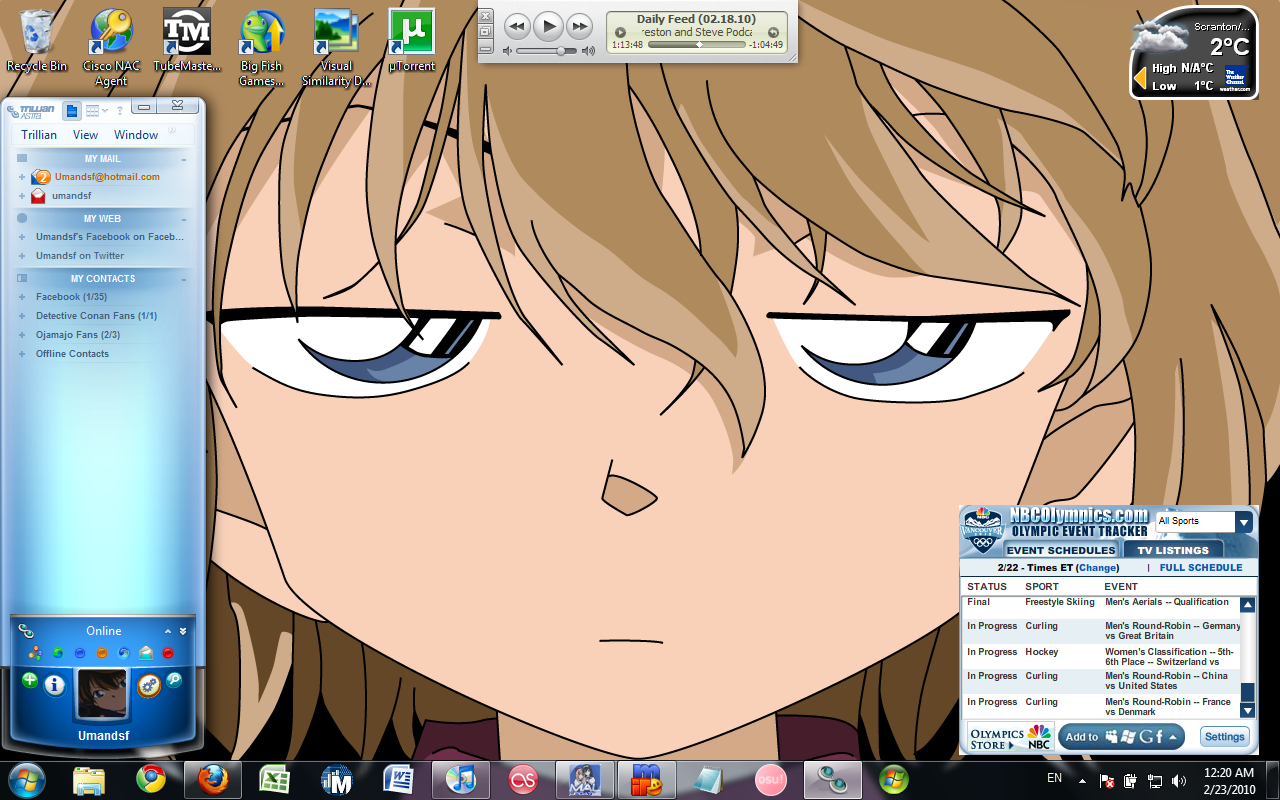Click the iTunes volume slider knob
Viewport: 1280px width, 800px height.
[x=561, y=50]
